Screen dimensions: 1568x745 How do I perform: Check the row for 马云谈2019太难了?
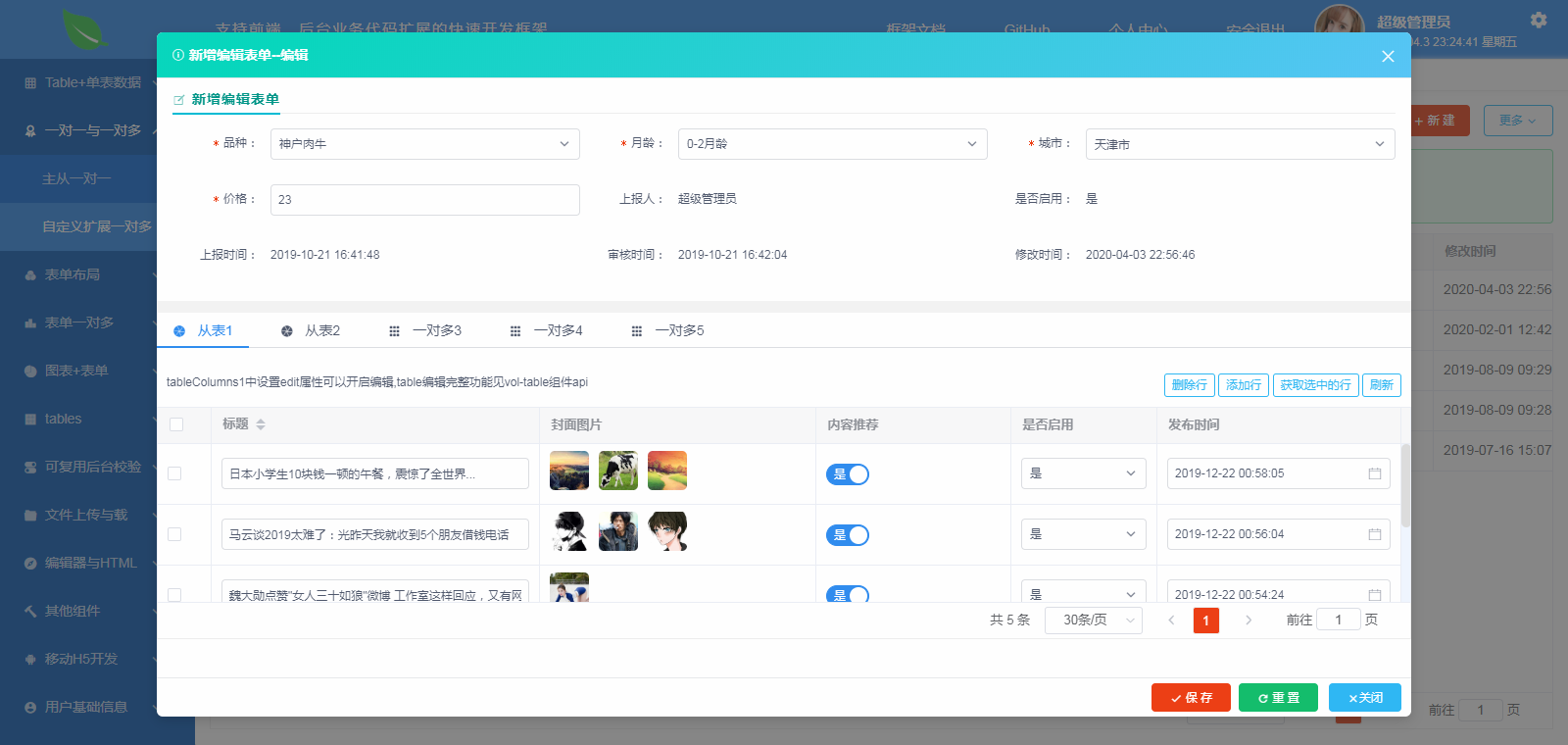174,534
